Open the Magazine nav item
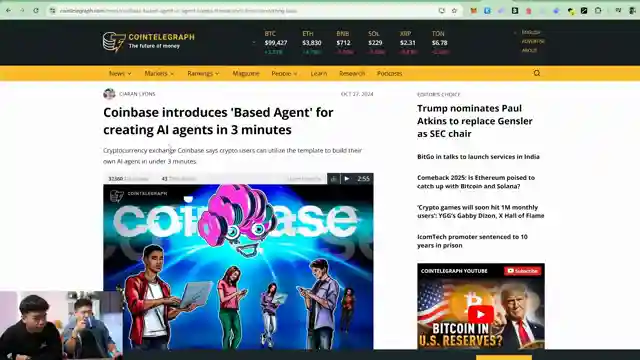The width and height of the screenshot is (640, 360). [x=246, y=73]
